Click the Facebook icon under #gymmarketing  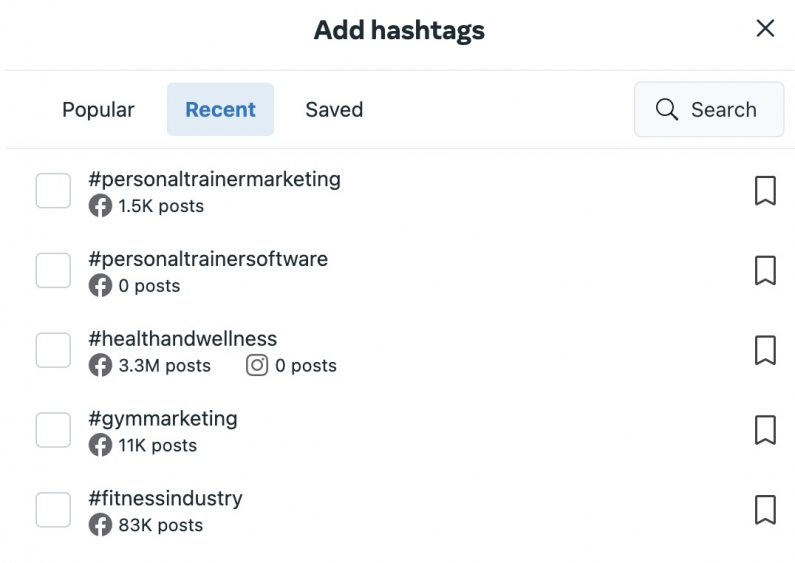coord(100,446)
